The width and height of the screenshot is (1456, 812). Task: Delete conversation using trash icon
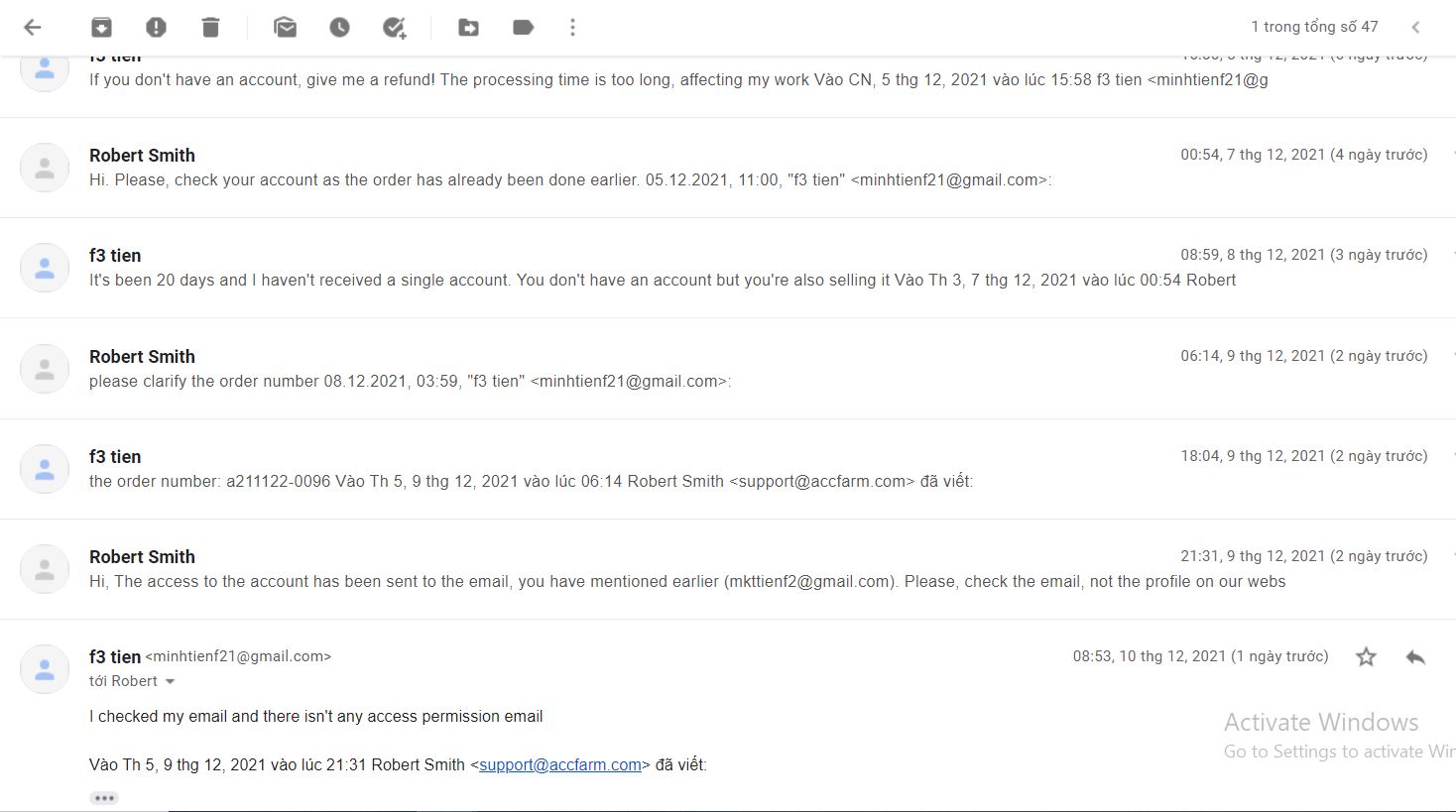coord(210,28)
